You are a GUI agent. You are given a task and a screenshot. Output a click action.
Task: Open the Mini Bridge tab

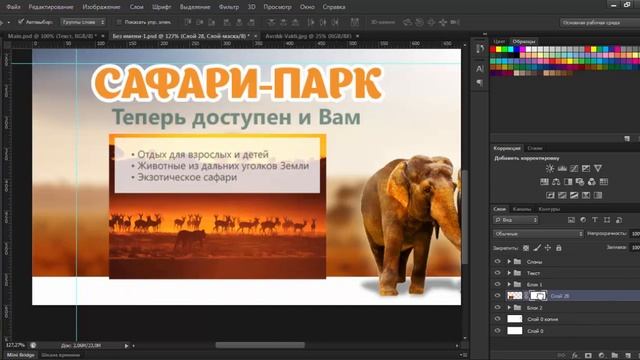[x=20, y=355]
